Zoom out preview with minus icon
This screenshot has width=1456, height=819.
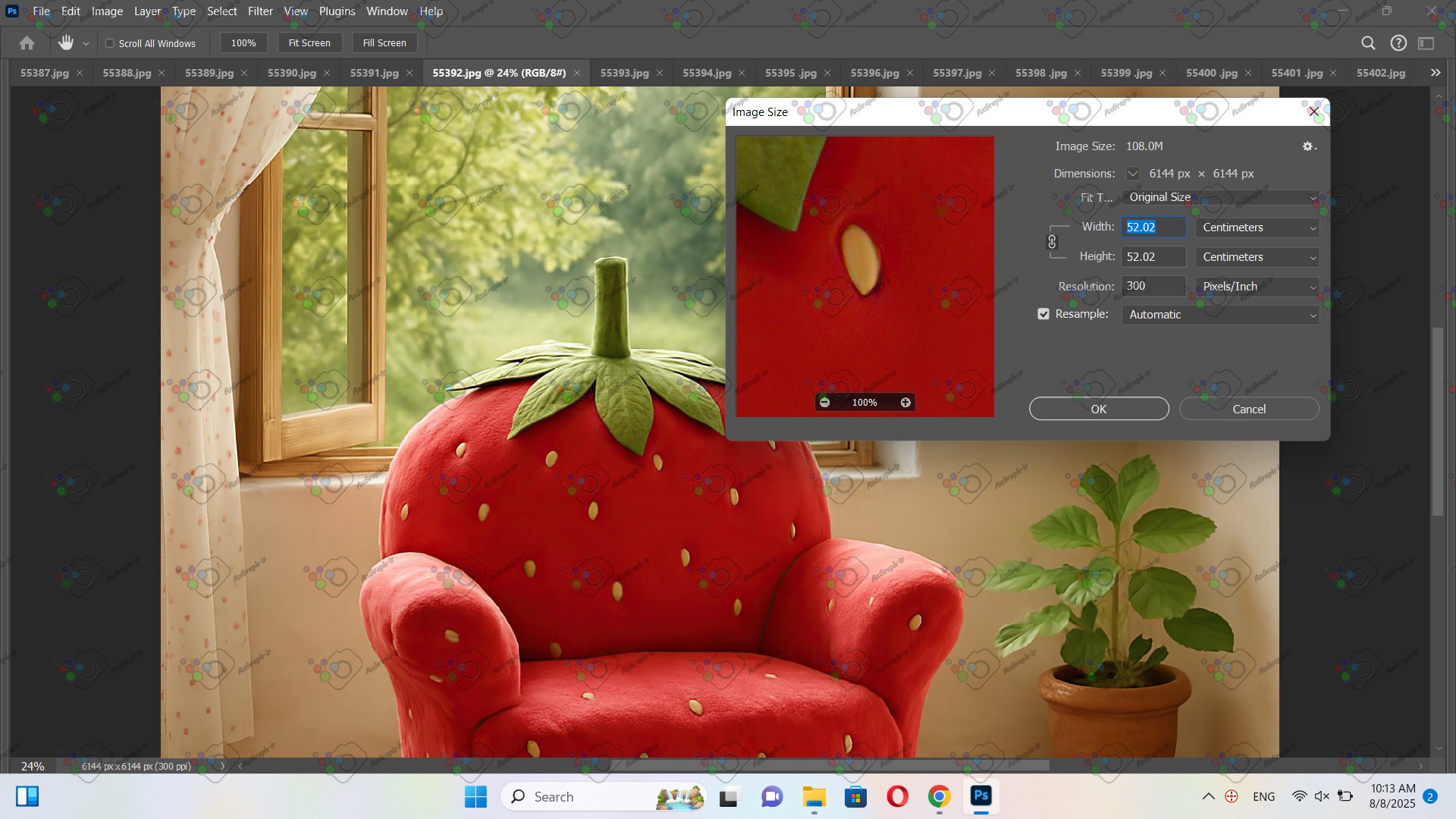824,403
